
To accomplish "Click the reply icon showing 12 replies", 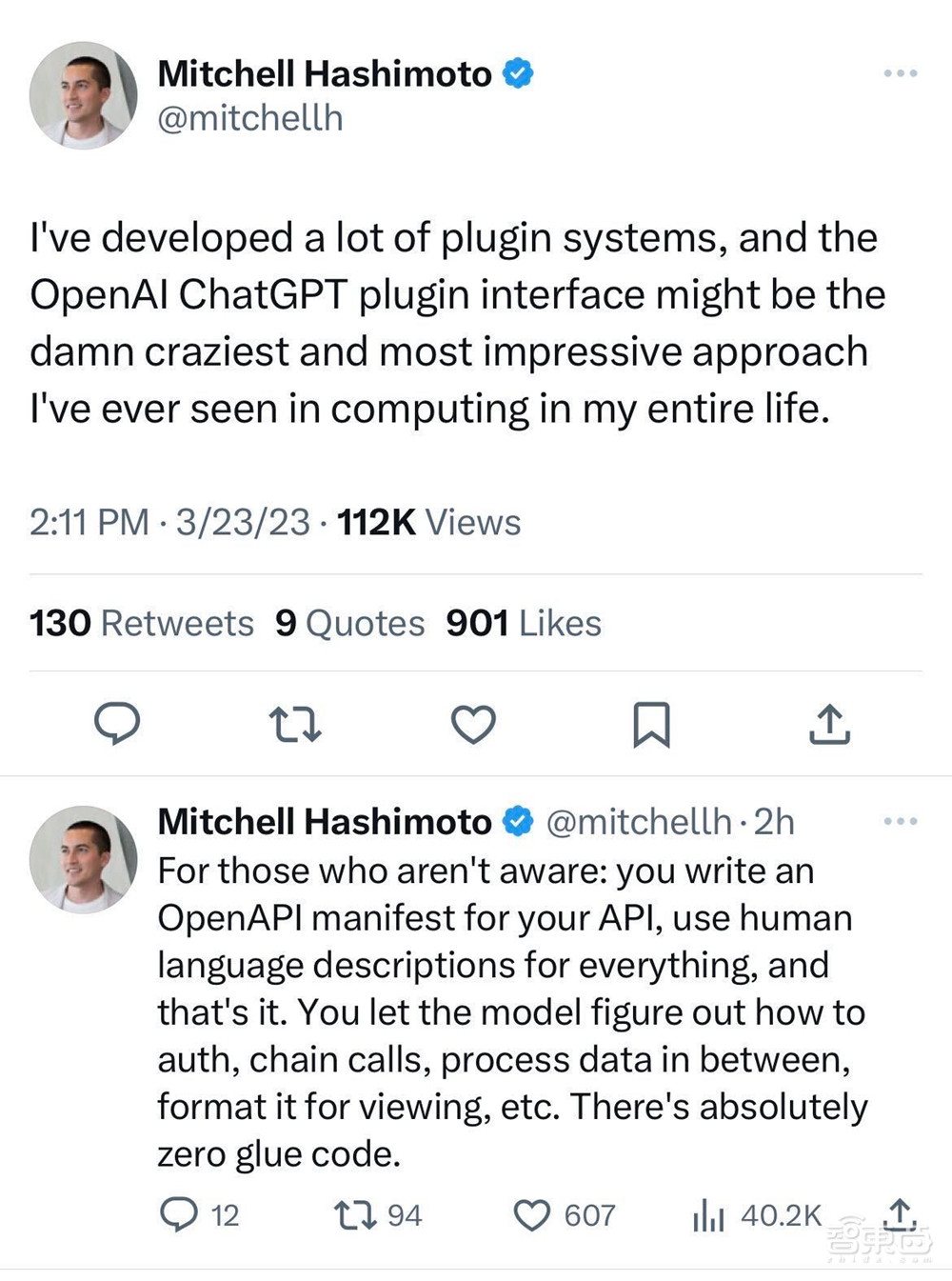I will 179,1214.
